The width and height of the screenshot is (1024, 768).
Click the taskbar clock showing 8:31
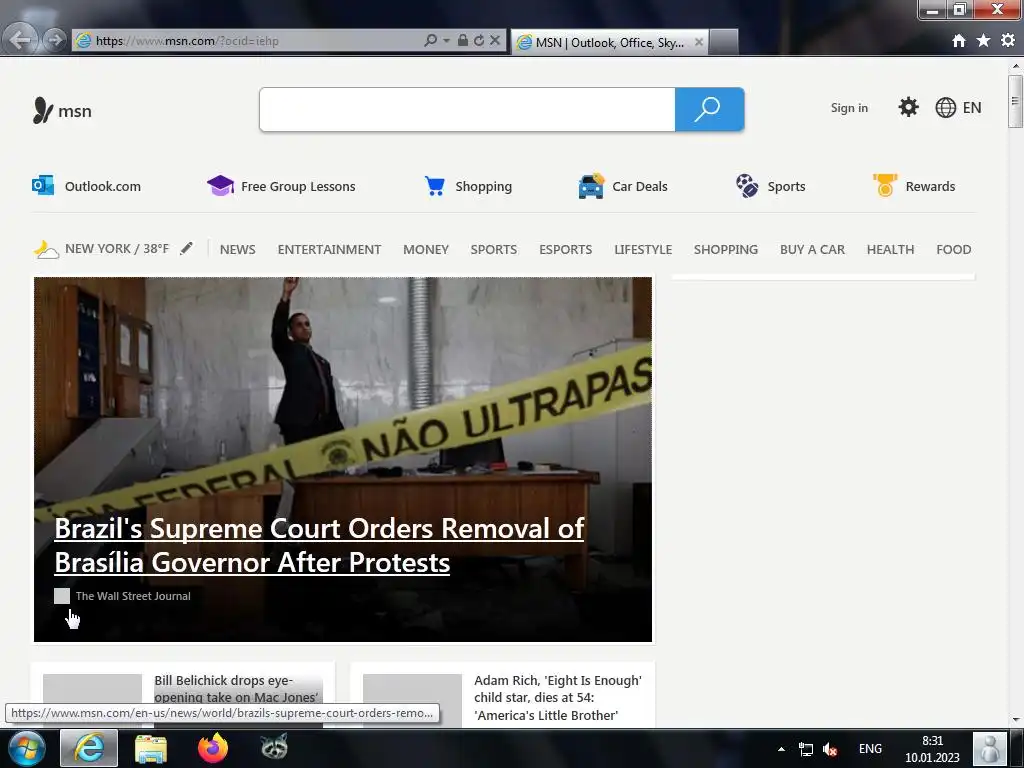tap(932, 749)
